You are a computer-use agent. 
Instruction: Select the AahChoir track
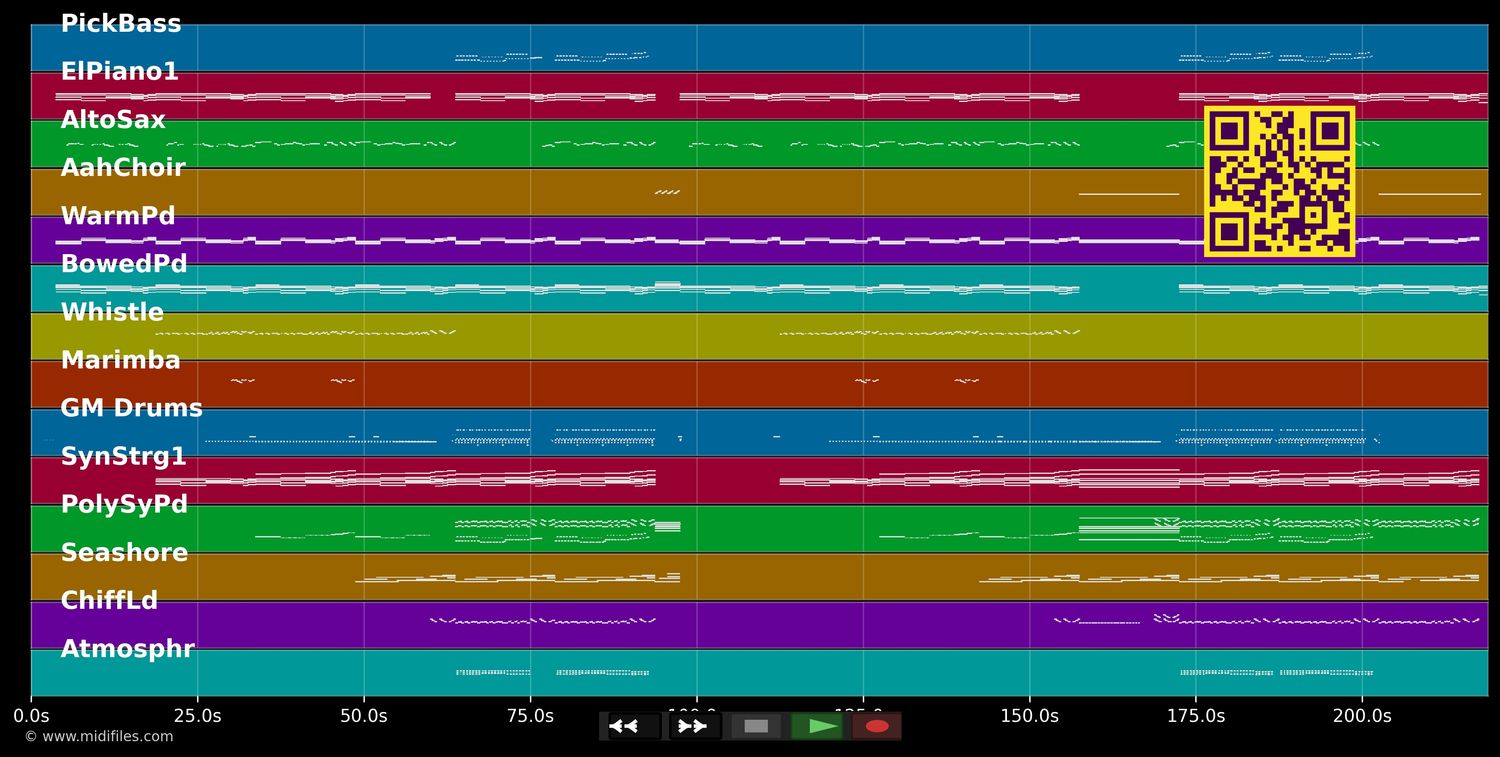click(124, 167)
